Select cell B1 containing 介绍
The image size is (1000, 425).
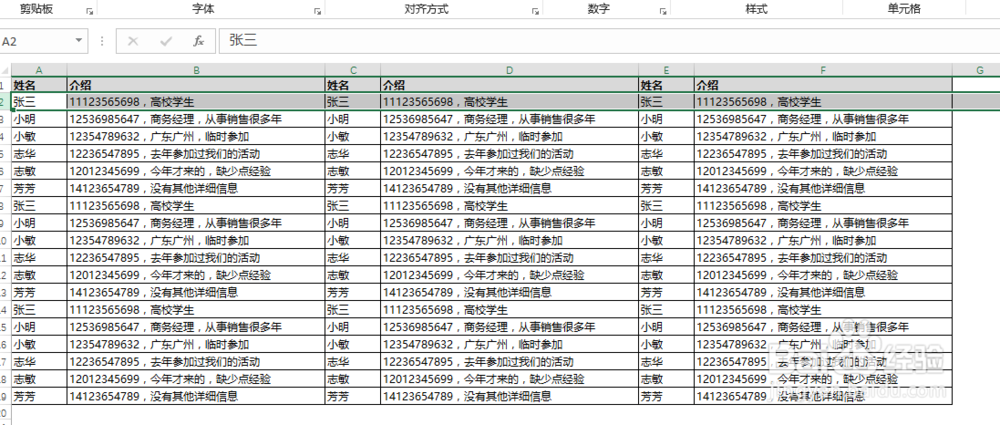tap(196, 85)
